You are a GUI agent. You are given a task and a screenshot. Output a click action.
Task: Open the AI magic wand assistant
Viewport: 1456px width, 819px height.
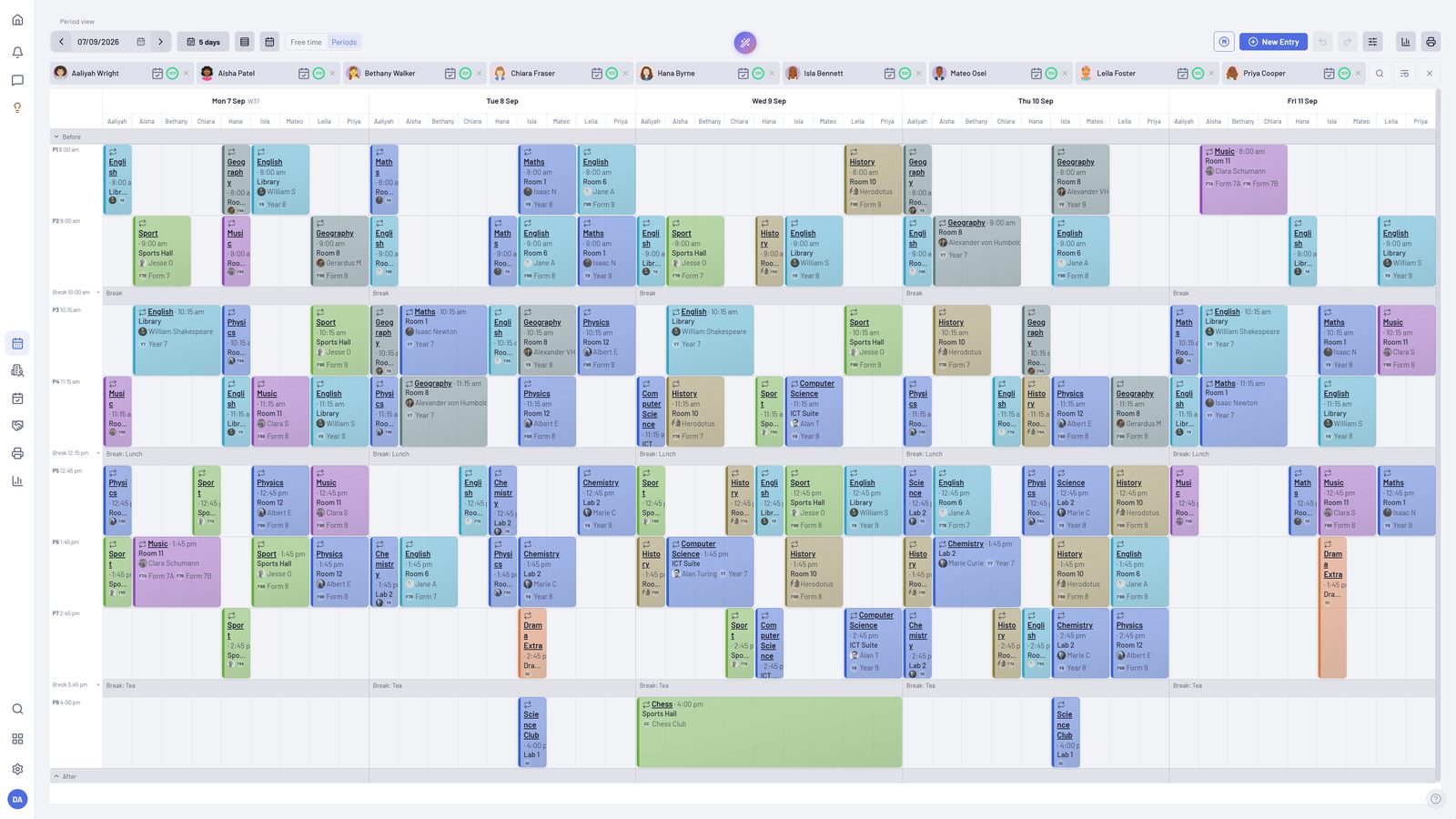pyautogui.click(x=745, y=42)
